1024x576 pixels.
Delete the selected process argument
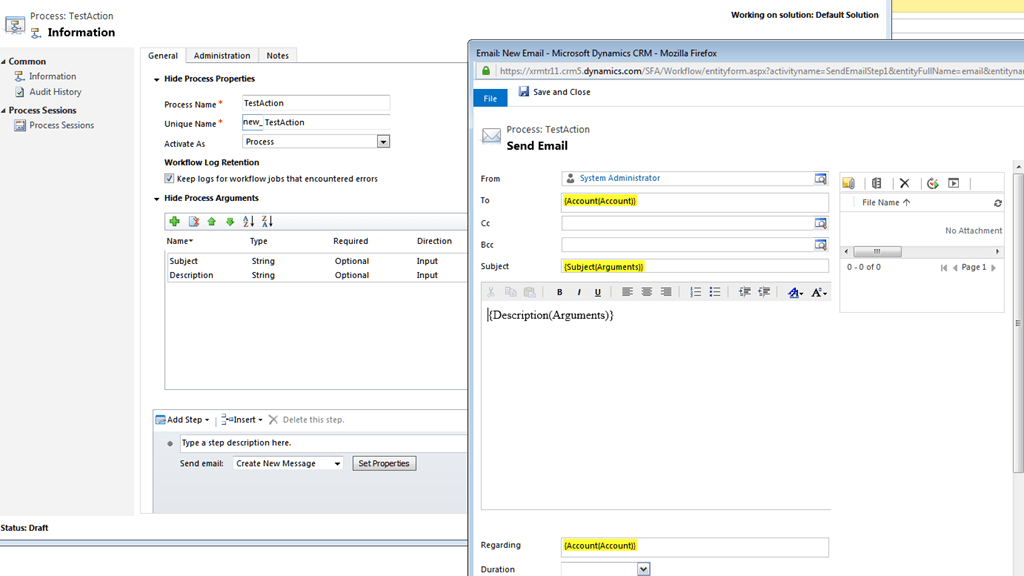click(x=194, y=221)
